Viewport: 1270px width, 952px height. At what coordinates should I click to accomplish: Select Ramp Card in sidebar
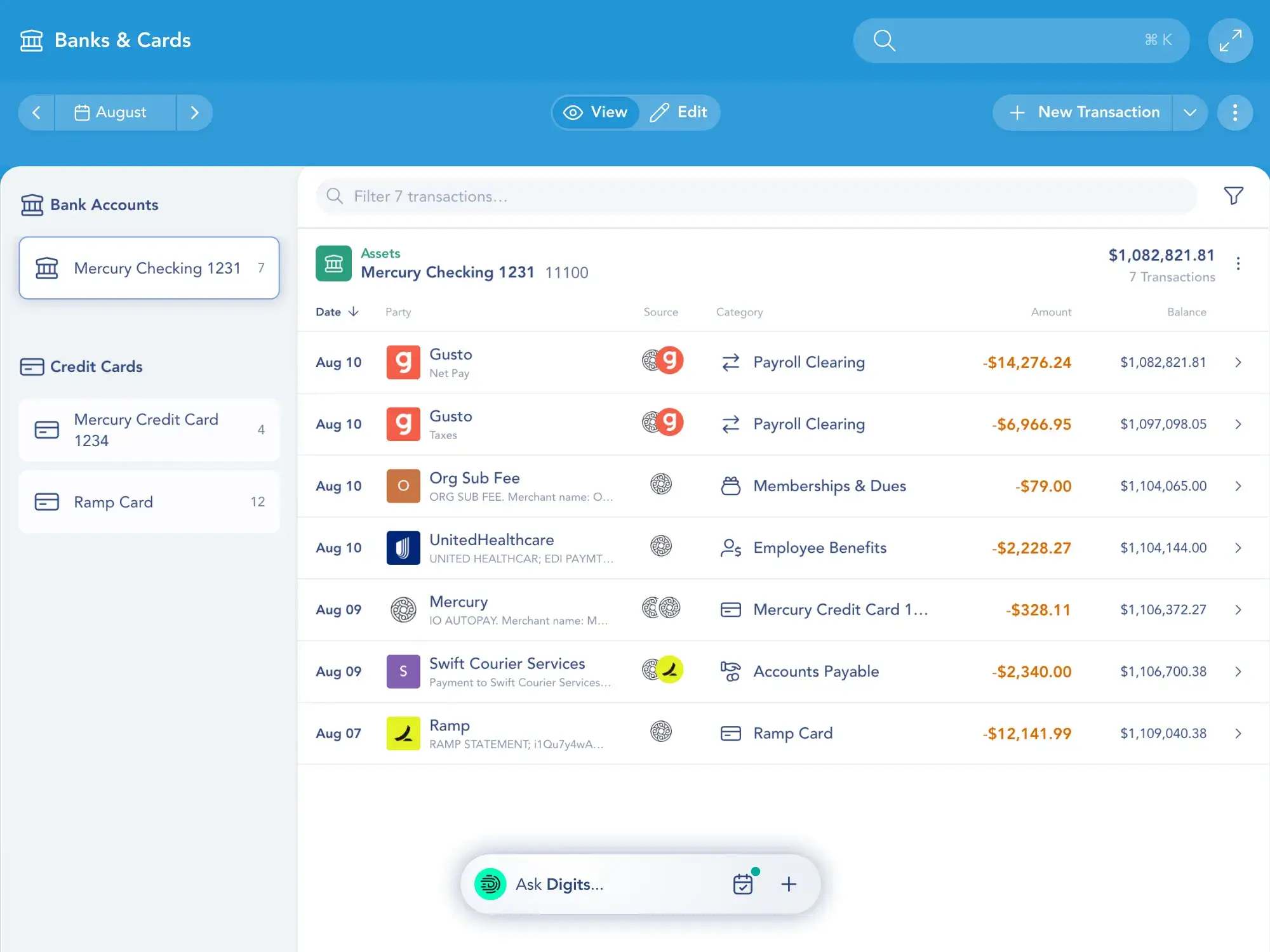click(x=149, y=501)
